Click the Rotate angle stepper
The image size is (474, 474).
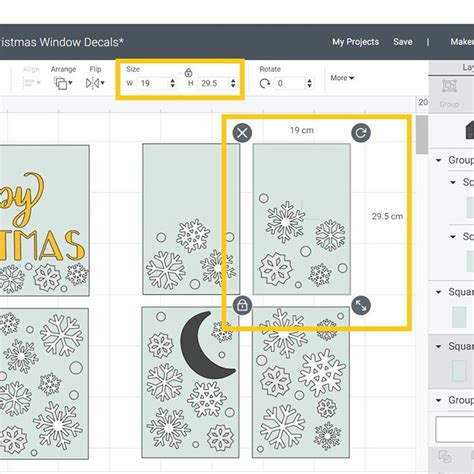309,83
